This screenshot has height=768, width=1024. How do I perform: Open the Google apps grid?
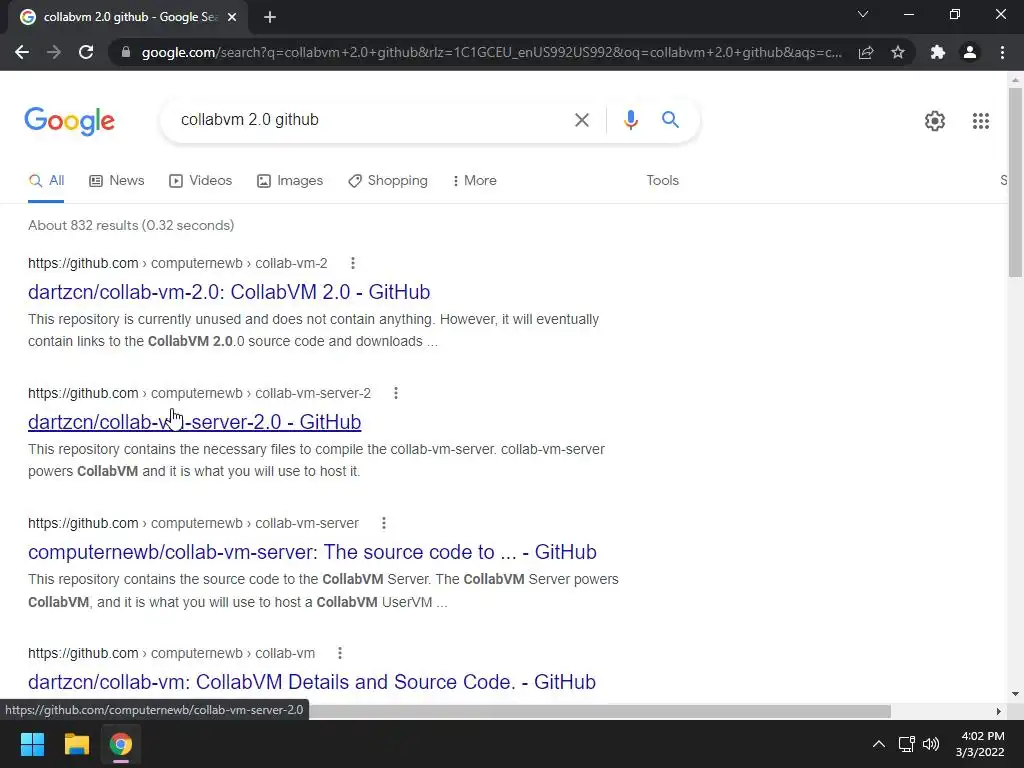click(x=980, y=121)
